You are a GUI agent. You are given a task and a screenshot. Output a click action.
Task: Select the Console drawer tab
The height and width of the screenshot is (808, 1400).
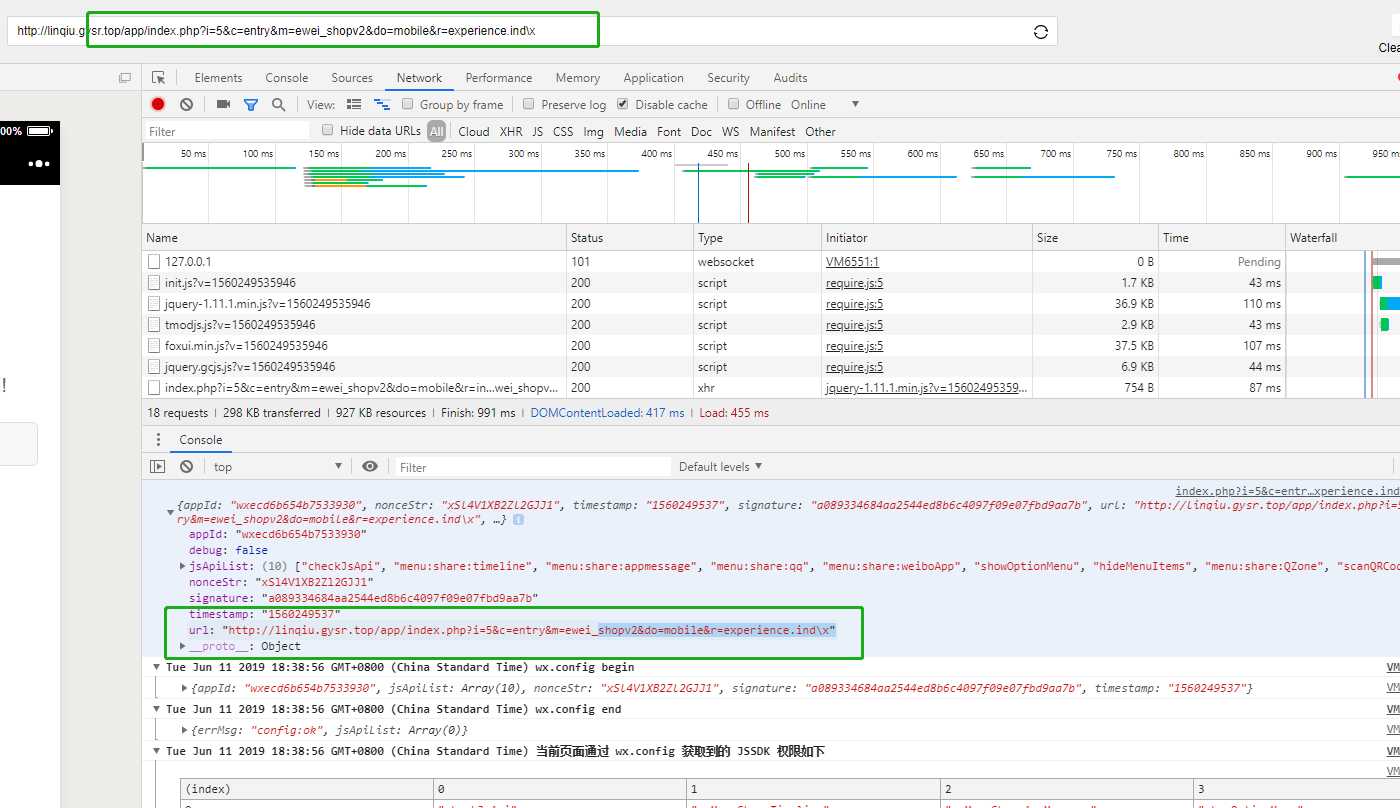(x=201, y=440)
